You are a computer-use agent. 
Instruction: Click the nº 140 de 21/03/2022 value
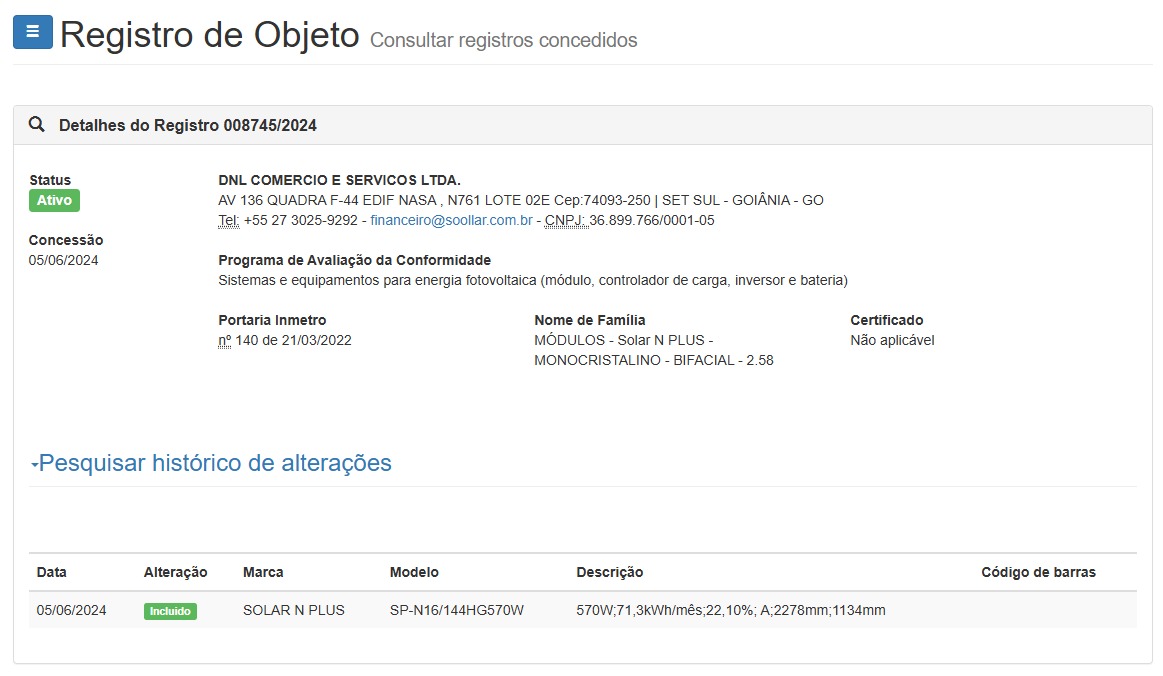(285, 341)
